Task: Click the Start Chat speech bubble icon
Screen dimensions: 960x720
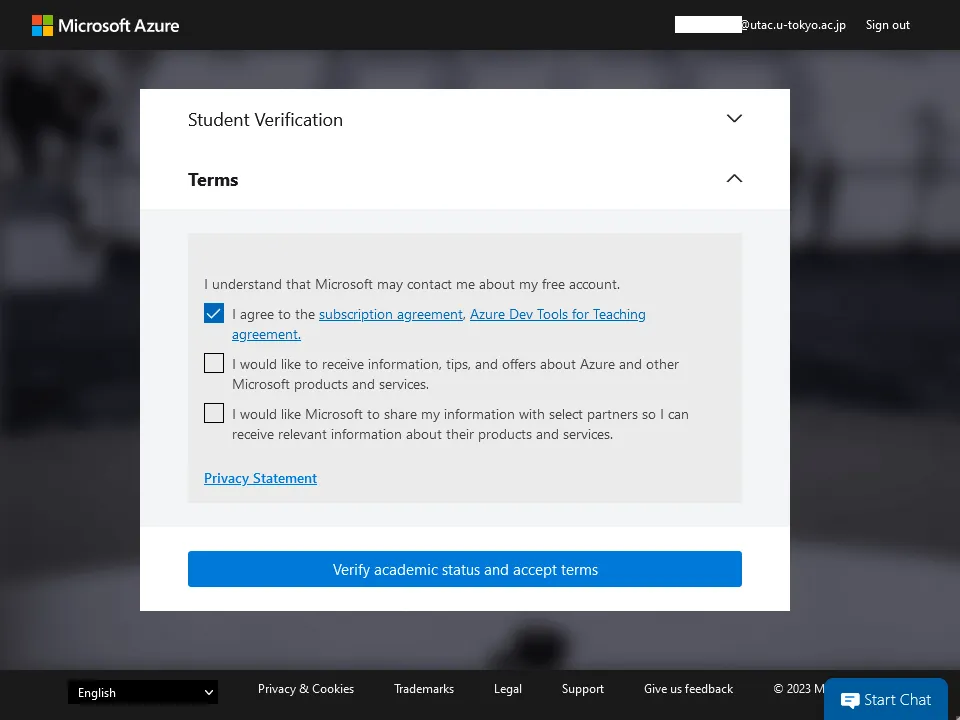Action: click(x=849, y=700)
